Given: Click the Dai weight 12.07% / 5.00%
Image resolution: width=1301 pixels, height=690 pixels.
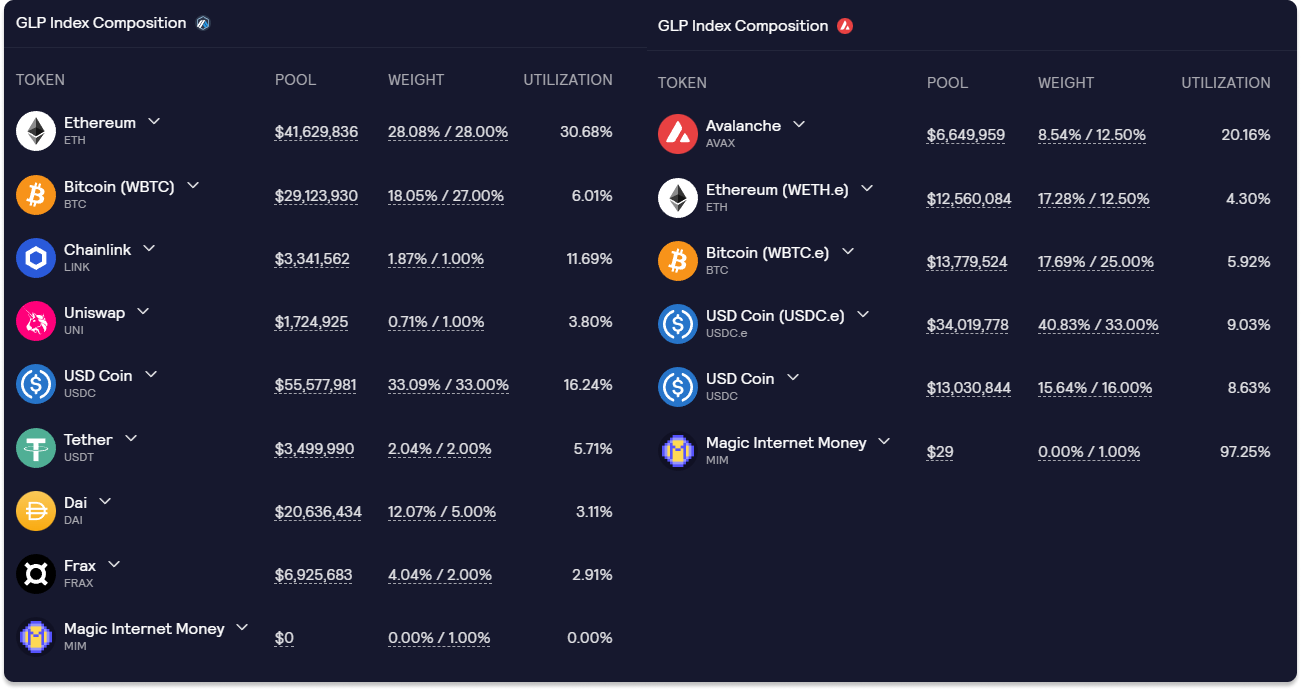Looking at the screenshot, I should pos(442,512).
